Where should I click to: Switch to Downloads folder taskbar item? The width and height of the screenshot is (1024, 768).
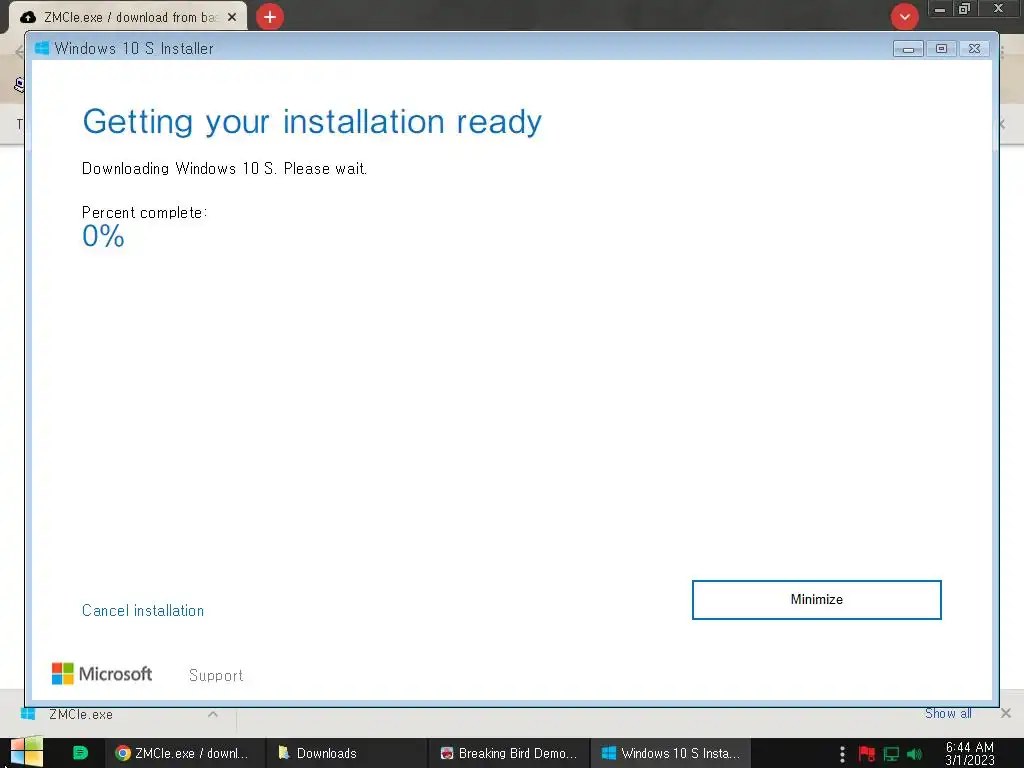pos(346,753)
